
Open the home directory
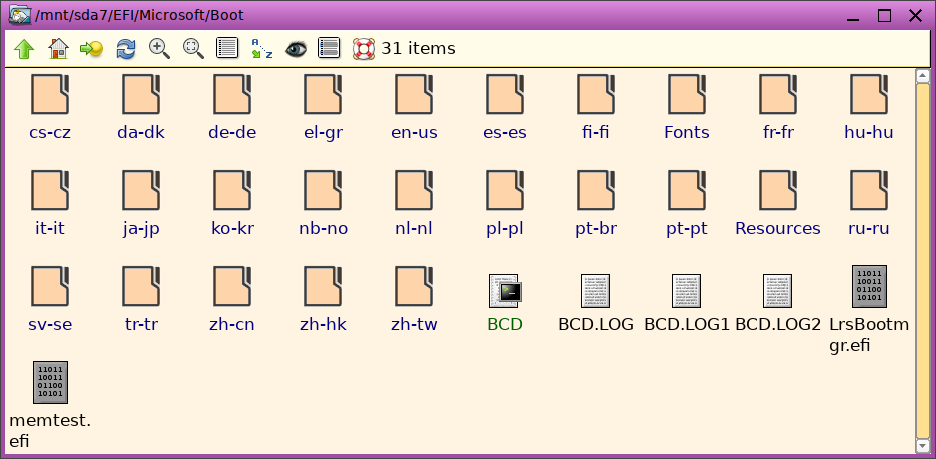pos(58,48)
